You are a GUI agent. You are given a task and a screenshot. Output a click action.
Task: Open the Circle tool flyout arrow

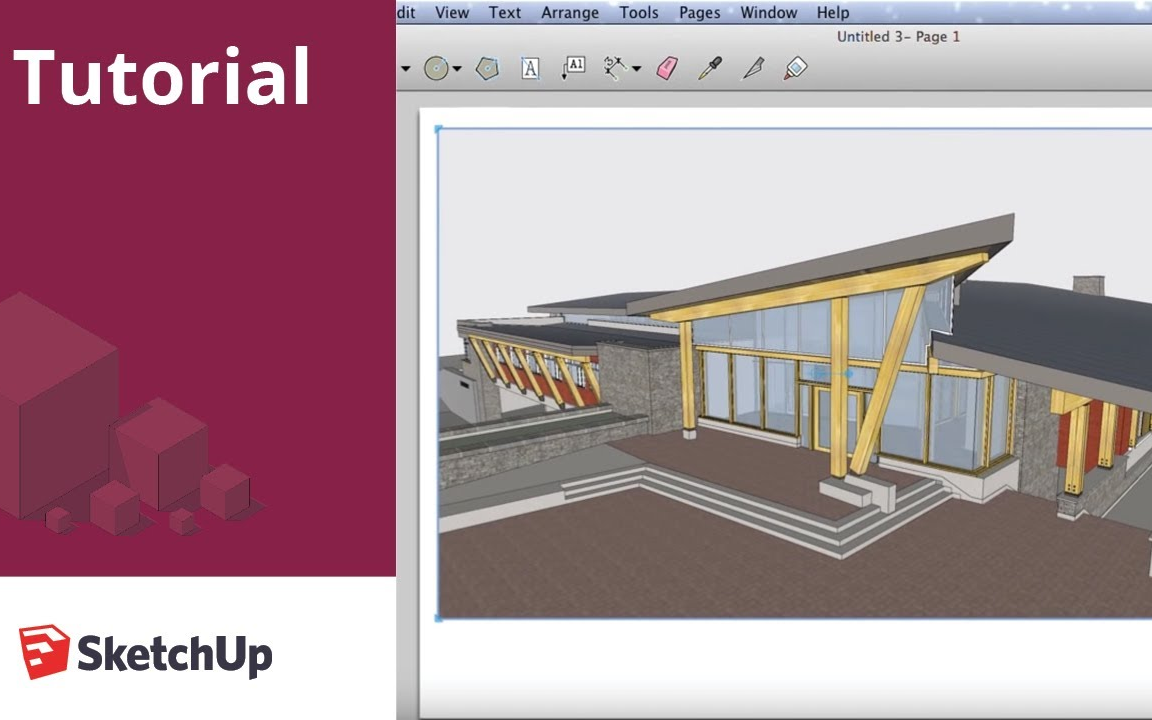coord(456,70)
